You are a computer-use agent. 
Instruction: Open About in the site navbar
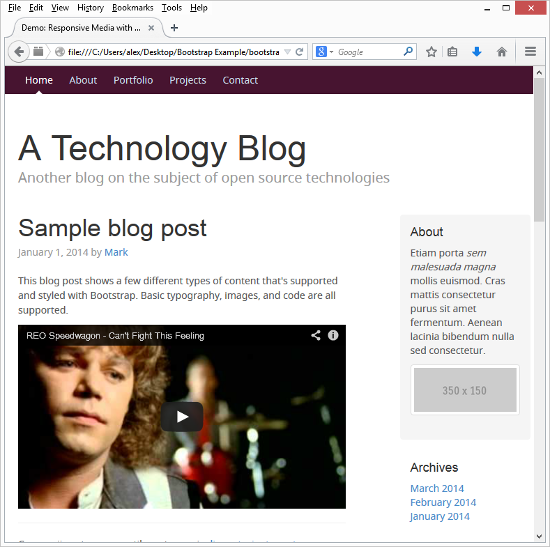(x=83, y=80)
